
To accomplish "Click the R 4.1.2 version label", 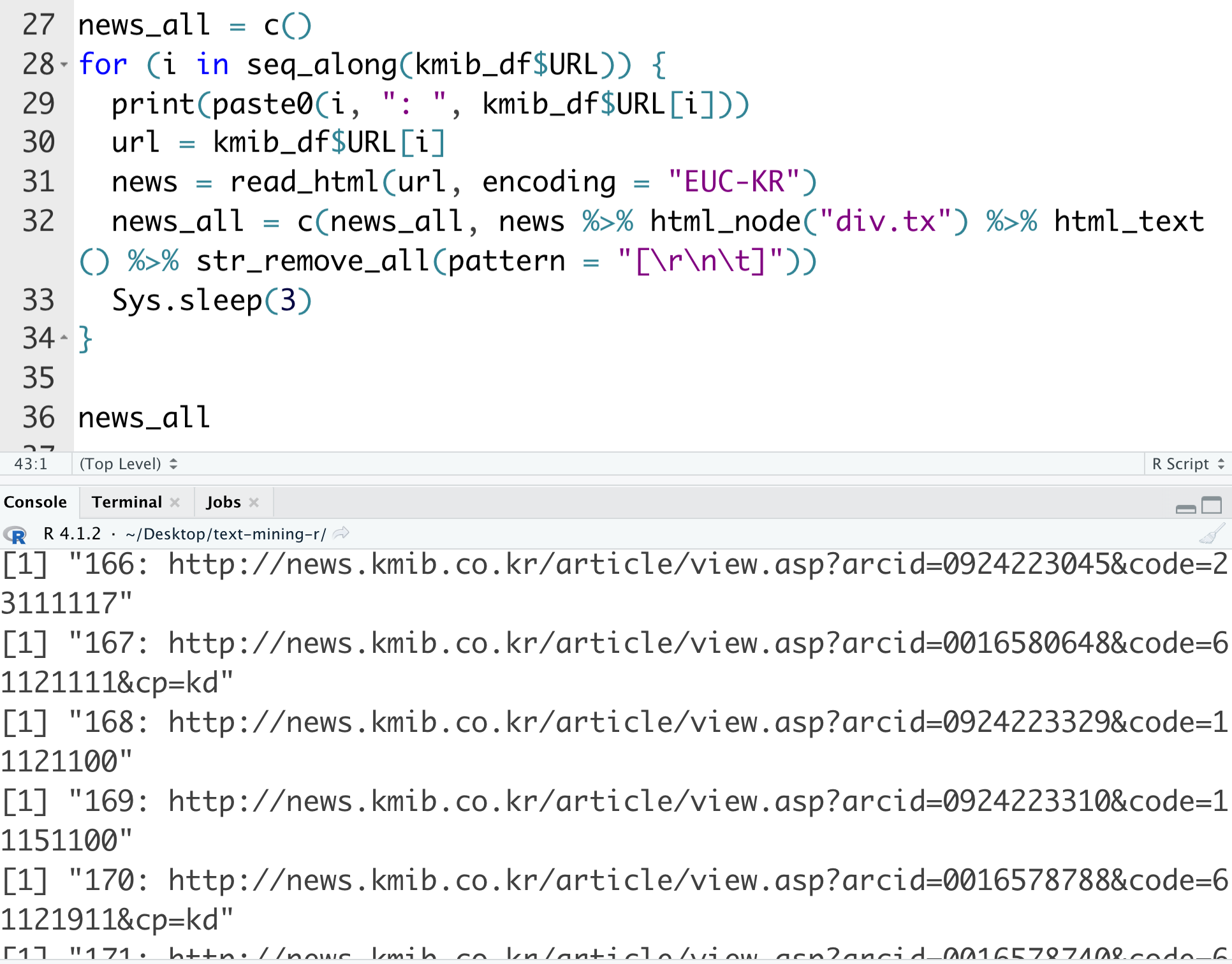I will coord(72,534).
